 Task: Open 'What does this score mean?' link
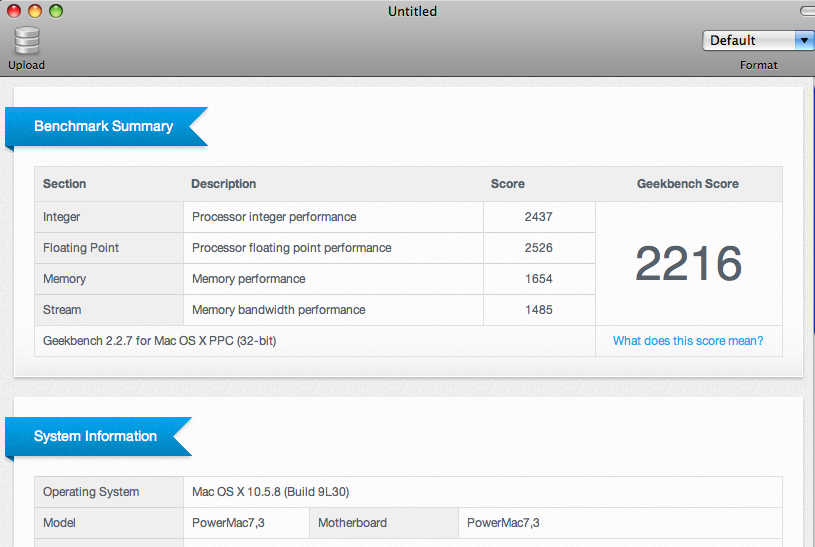(687, 341)
